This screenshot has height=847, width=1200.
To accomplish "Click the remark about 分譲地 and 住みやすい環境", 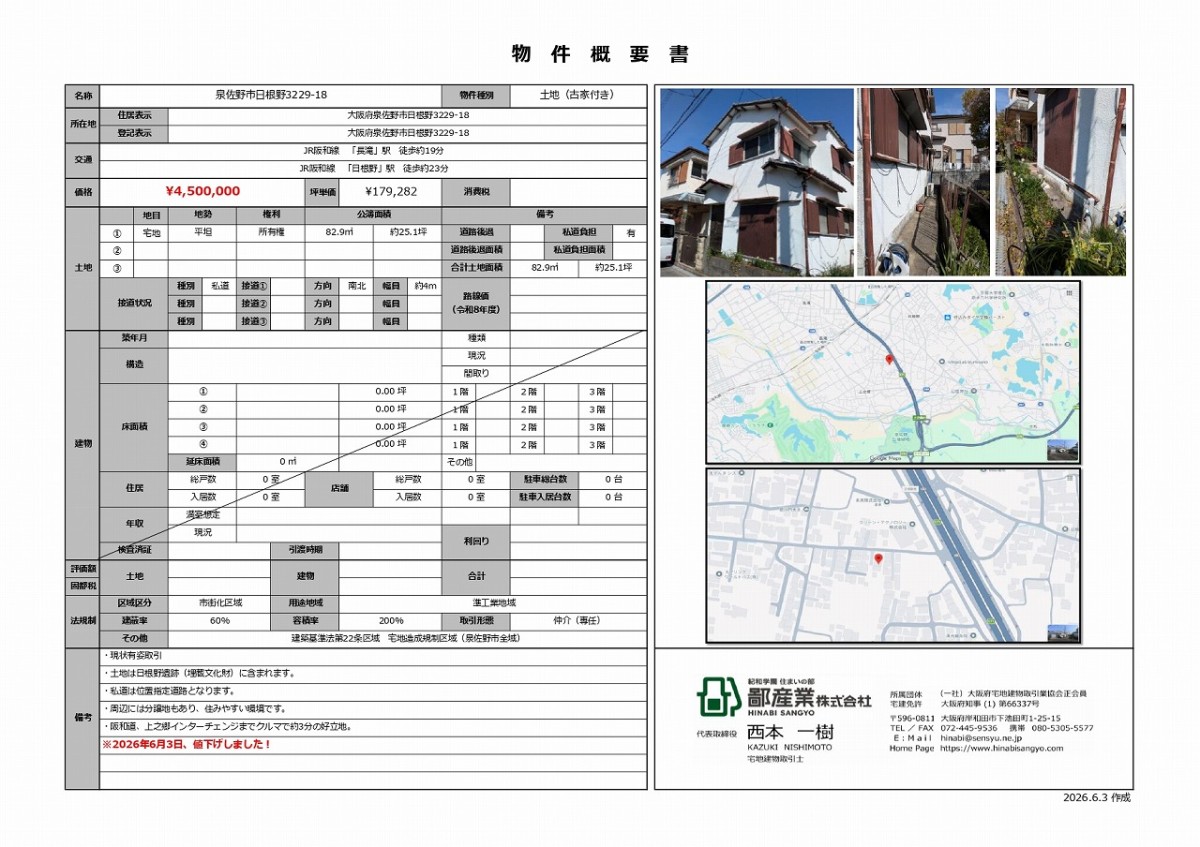I will (195, 709).
